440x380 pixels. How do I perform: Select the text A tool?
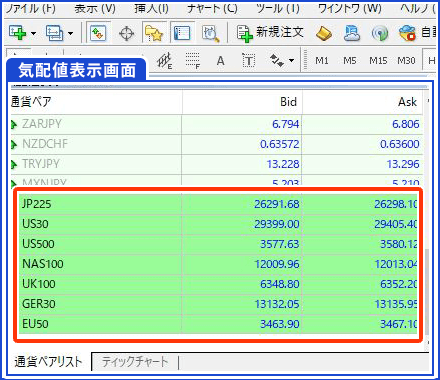coord(220,61)
